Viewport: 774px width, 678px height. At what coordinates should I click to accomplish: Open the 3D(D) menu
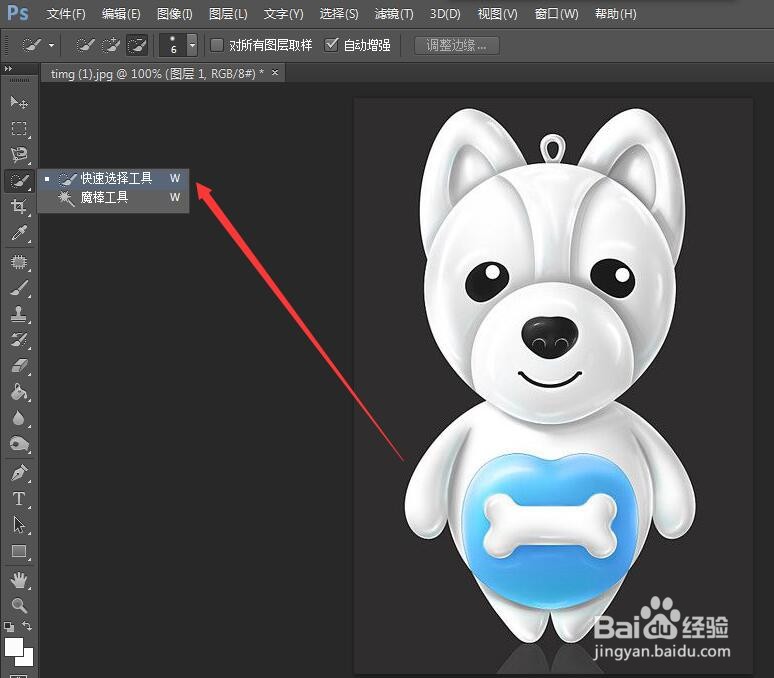pos(445,14)
